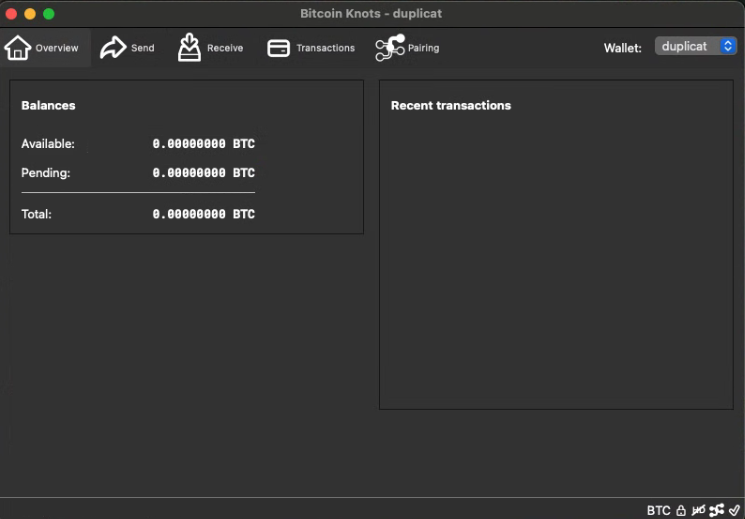Maximize the window with green button

coord(48,14)
